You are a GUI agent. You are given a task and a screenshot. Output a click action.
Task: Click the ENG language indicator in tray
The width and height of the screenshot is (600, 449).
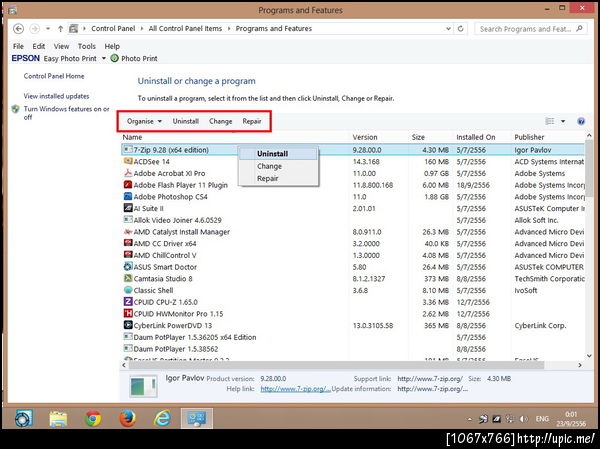click(542, 419)
